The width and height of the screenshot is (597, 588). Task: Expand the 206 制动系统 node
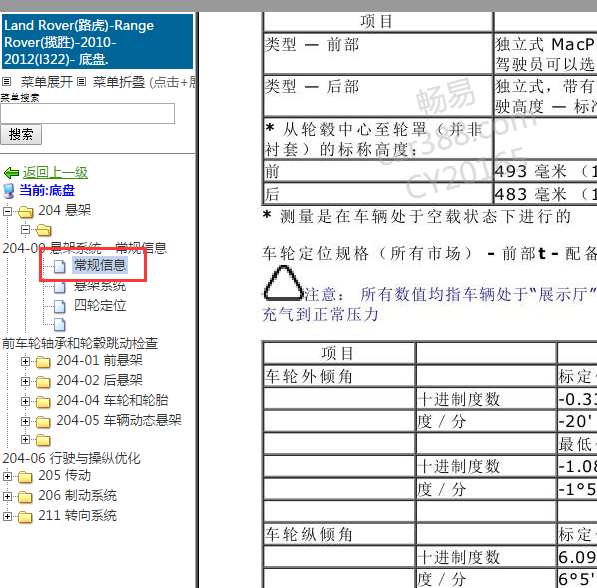pyautogui.click(x=7, y=496)
